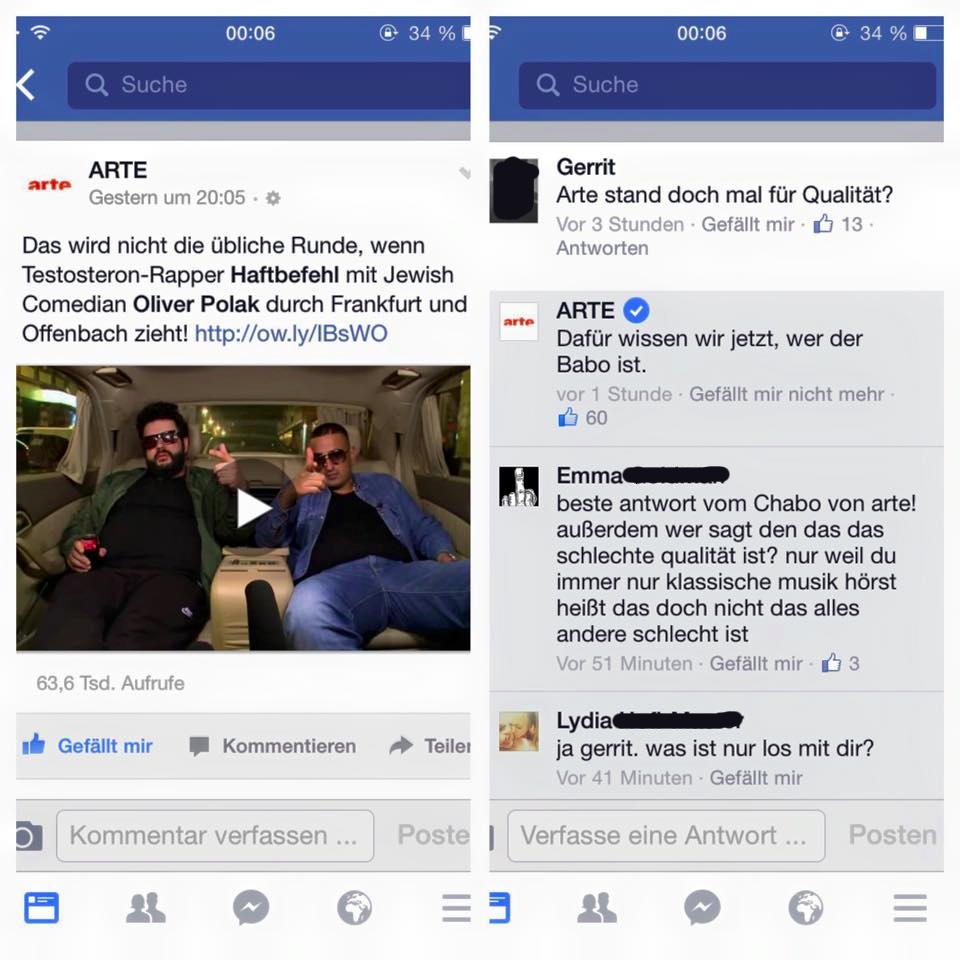Viewport: 960px width, 960px height.
Task: Toggle Gefällt mir on the ARTE post
Action: pyautogui.click(x=88, y=746)
